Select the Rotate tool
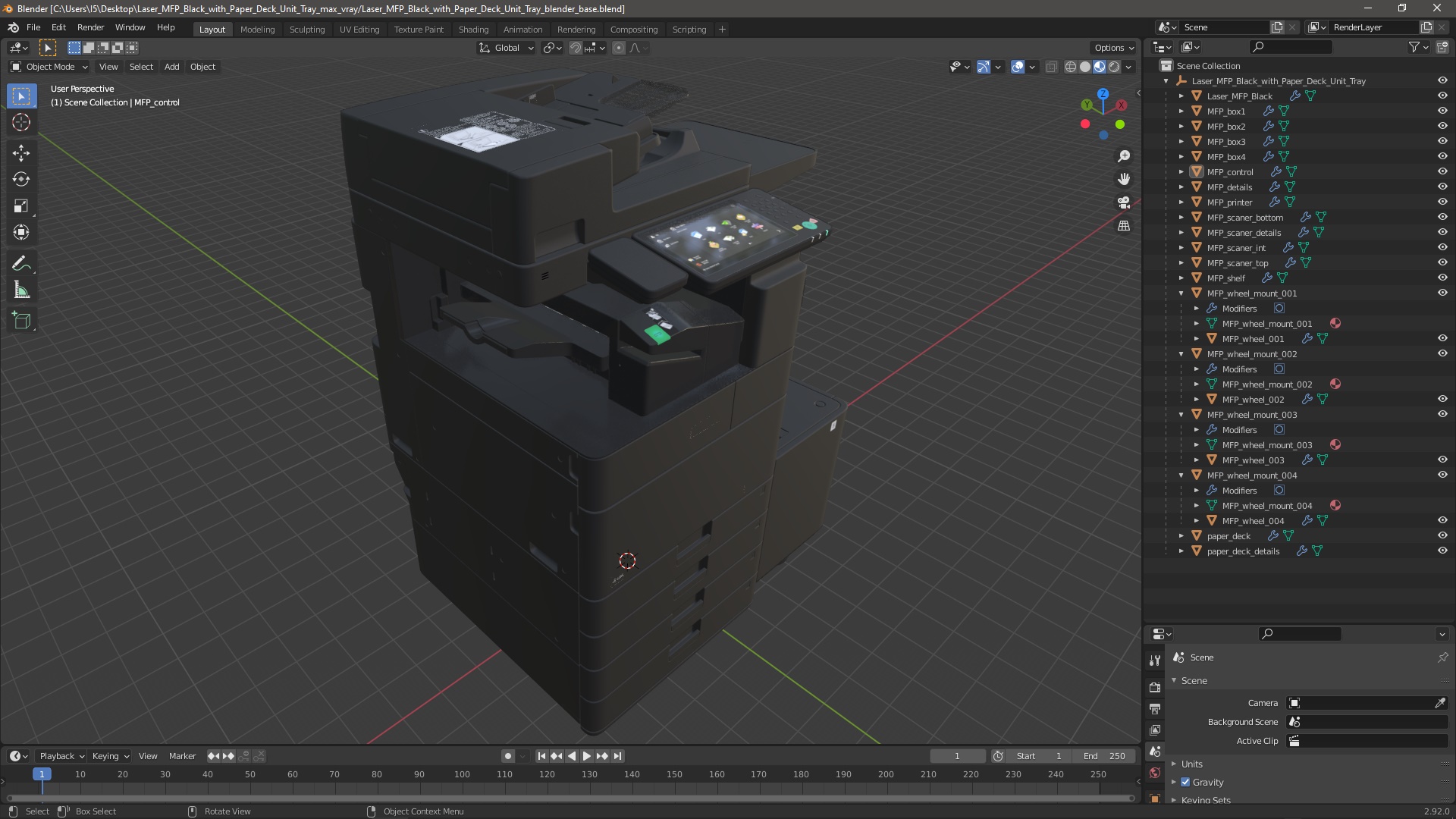The height and width of the screenshot is (819, 1456). pos(21,179)
